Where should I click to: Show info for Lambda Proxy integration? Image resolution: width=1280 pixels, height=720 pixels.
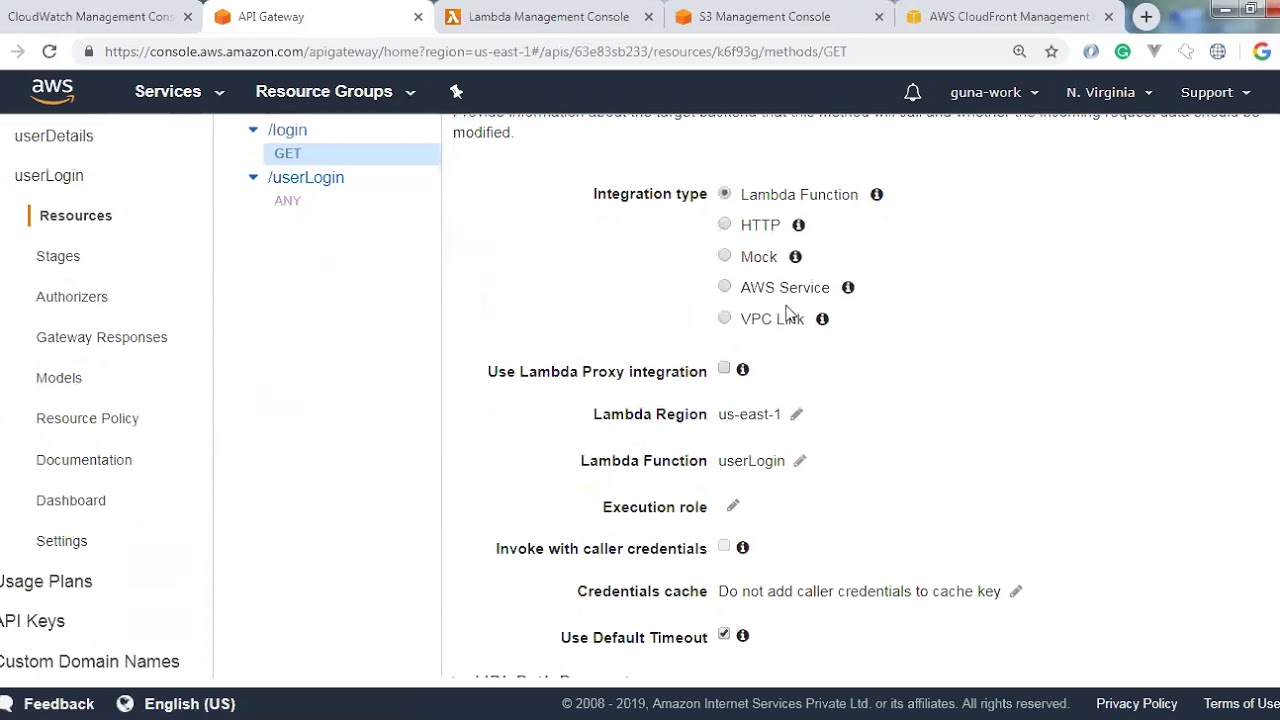pos(743,370)
